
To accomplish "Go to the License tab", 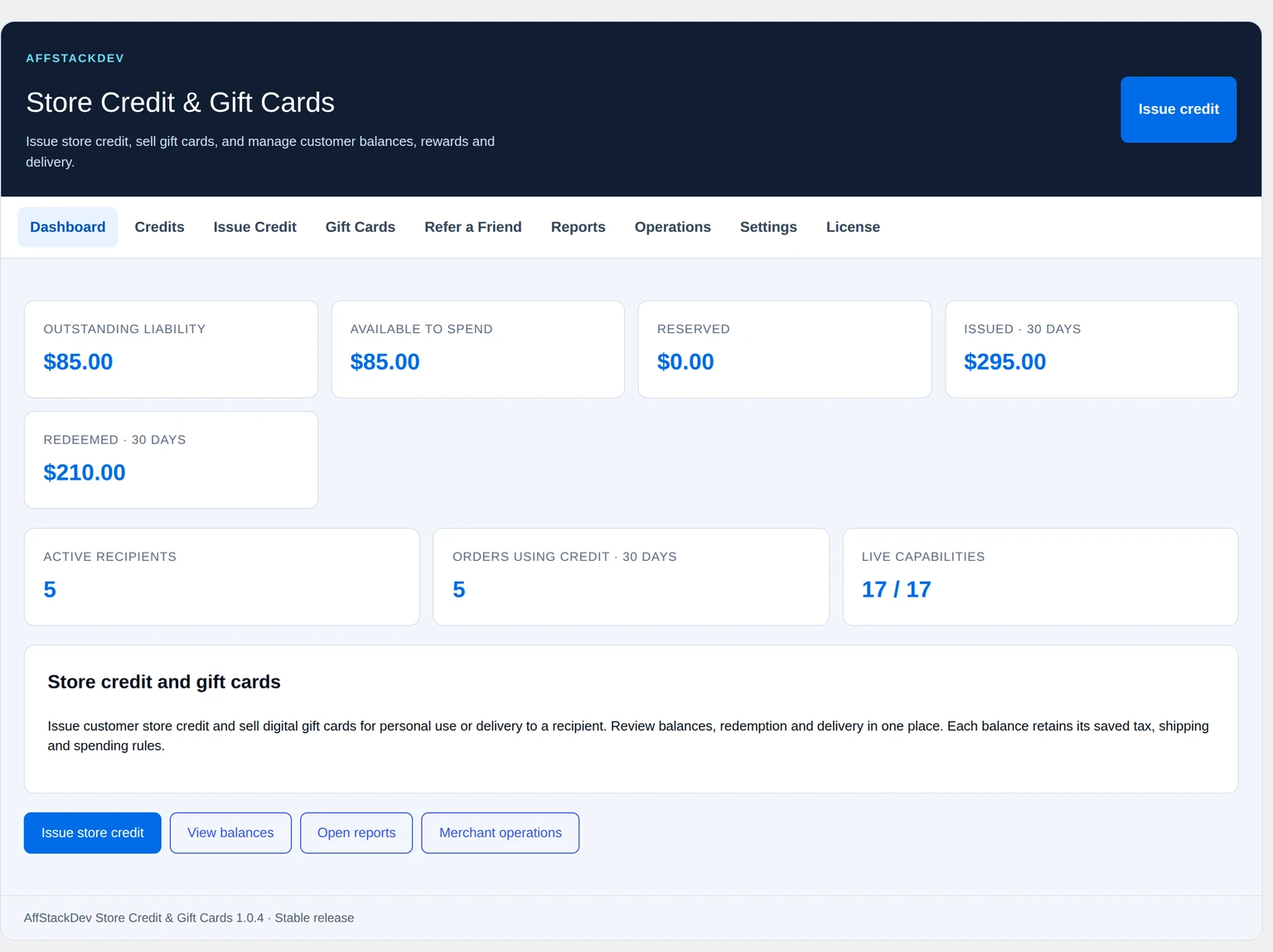I will 853,227.
